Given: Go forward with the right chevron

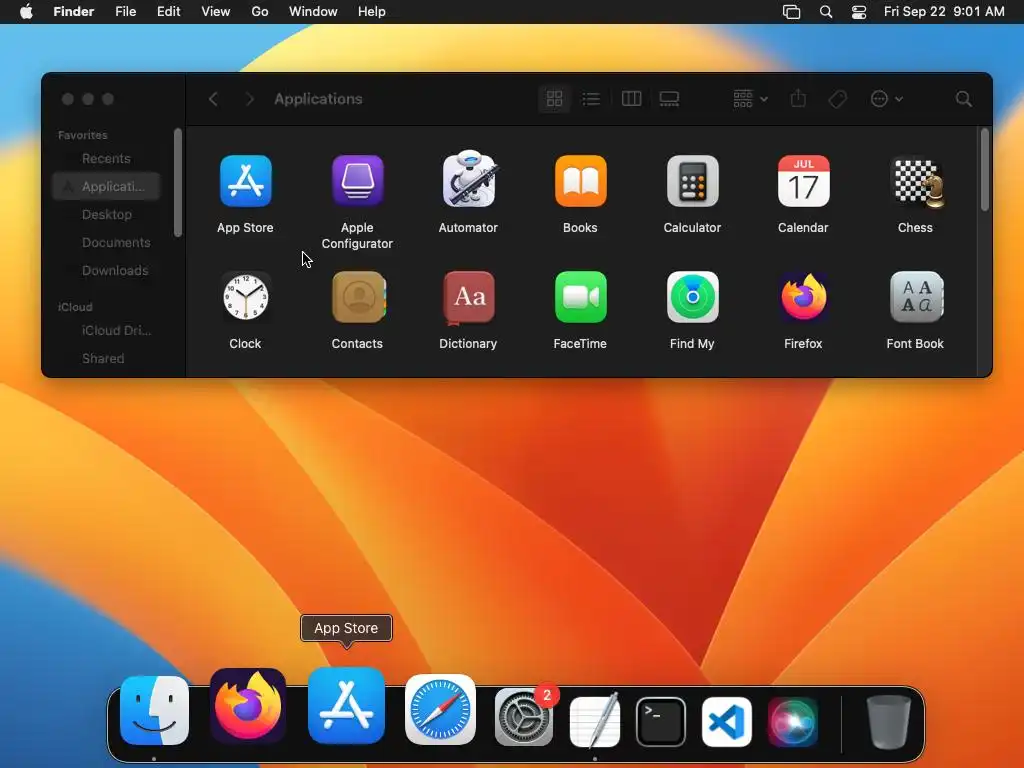Looking at the screenshot, I should click(249, 99).
